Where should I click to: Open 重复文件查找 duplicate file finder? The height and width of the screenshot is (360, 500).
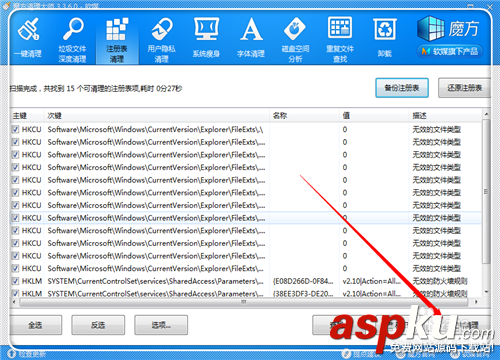(340, 39)
